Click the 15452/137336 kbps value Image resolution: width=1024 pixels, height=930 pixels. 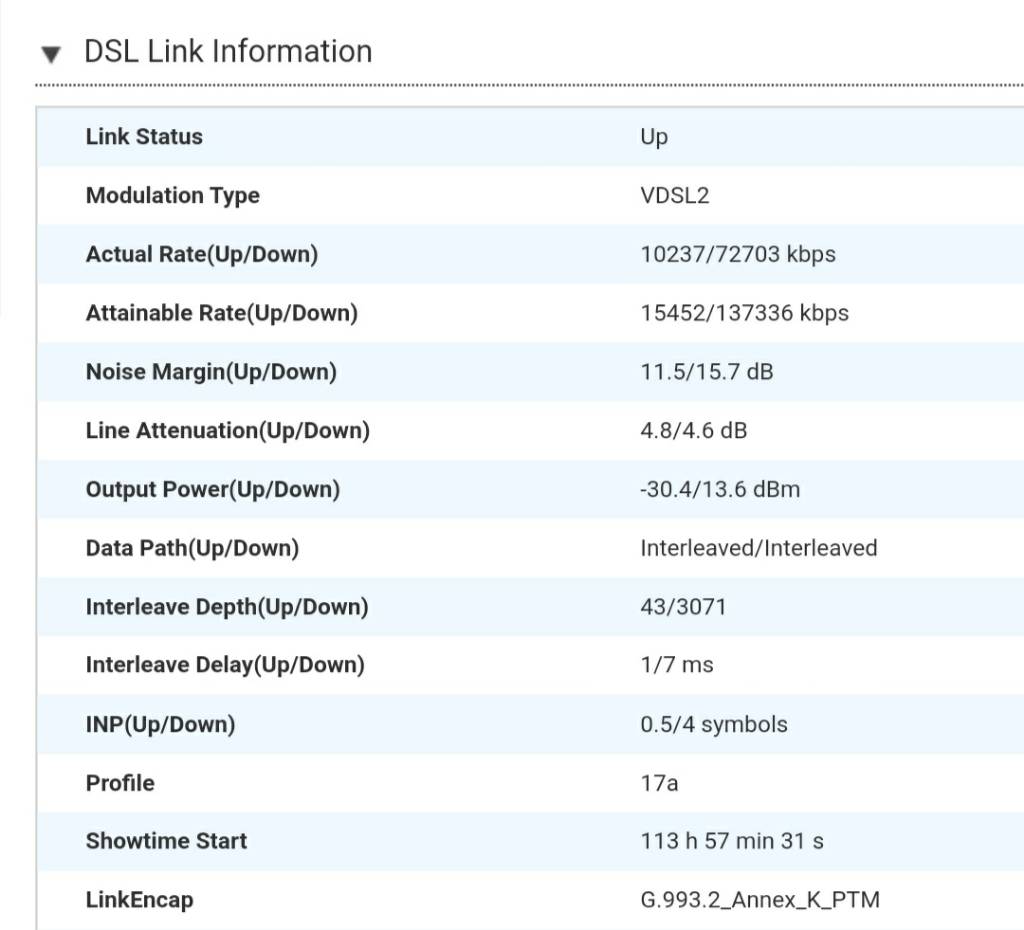(744, 314)
